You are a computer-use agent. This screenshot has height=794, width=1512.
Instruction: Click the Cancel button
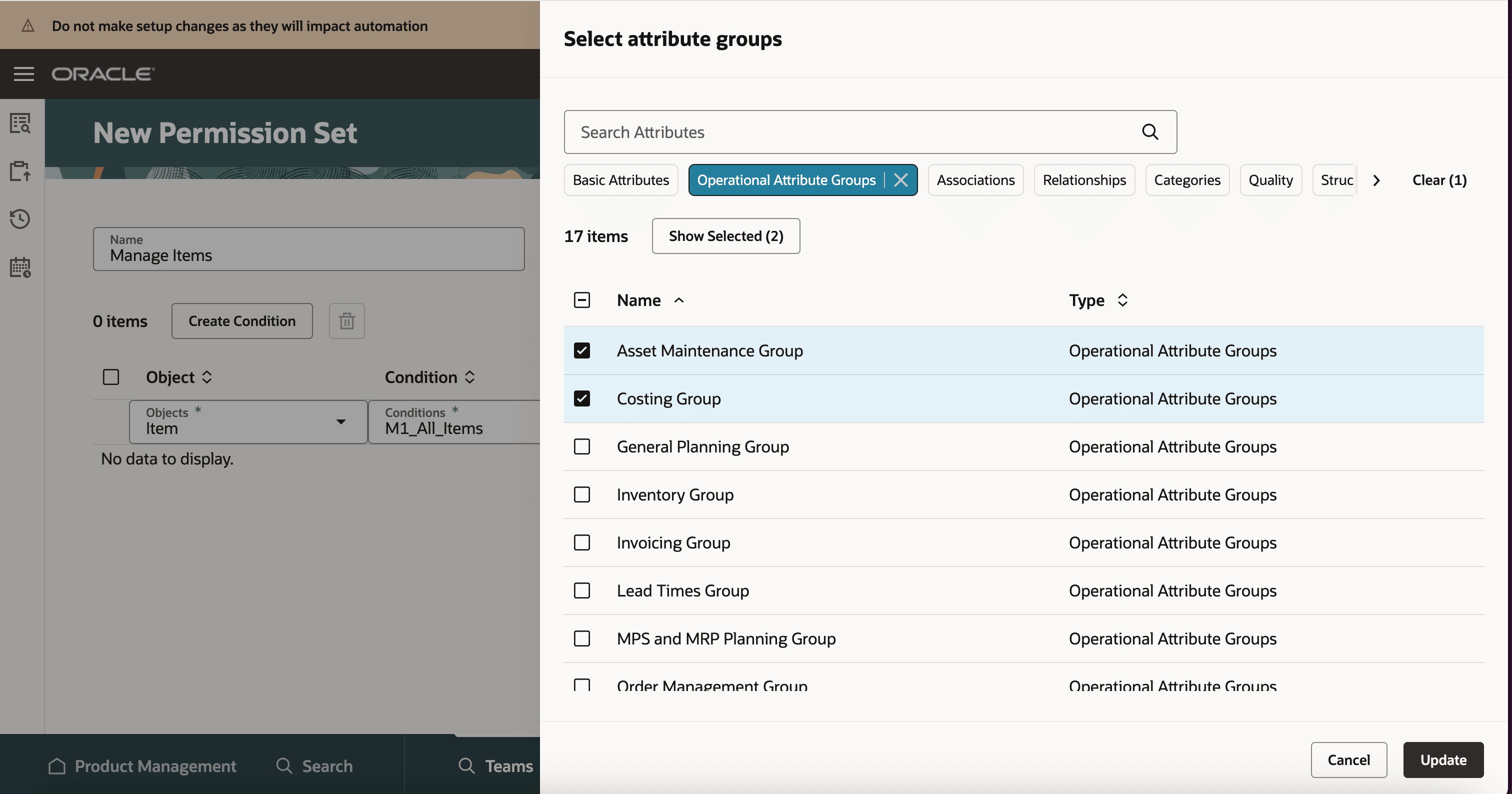tap(1349, 760)
